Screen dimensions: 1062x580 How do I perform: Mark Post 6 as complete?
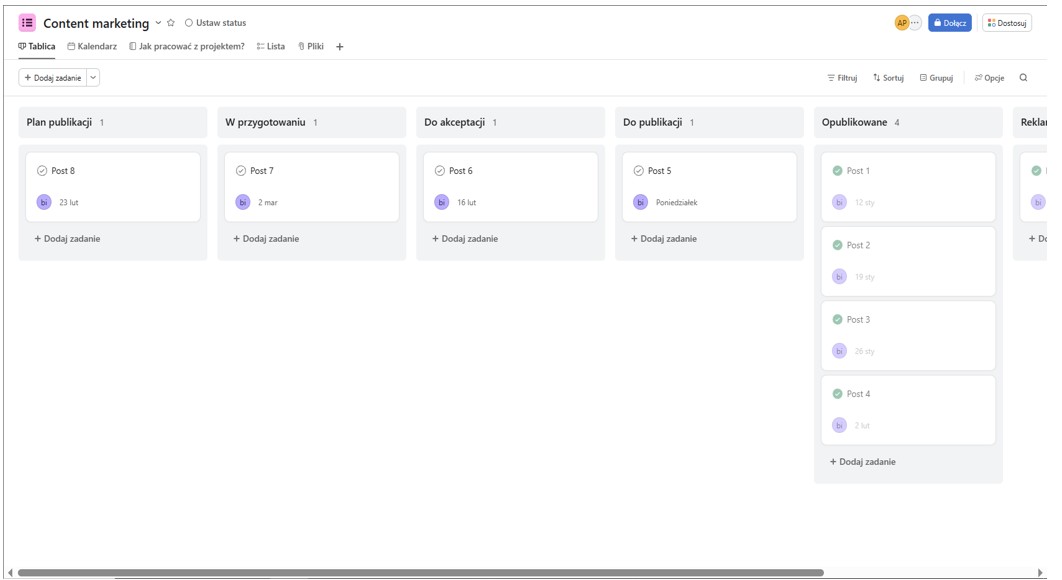[439, 171]
